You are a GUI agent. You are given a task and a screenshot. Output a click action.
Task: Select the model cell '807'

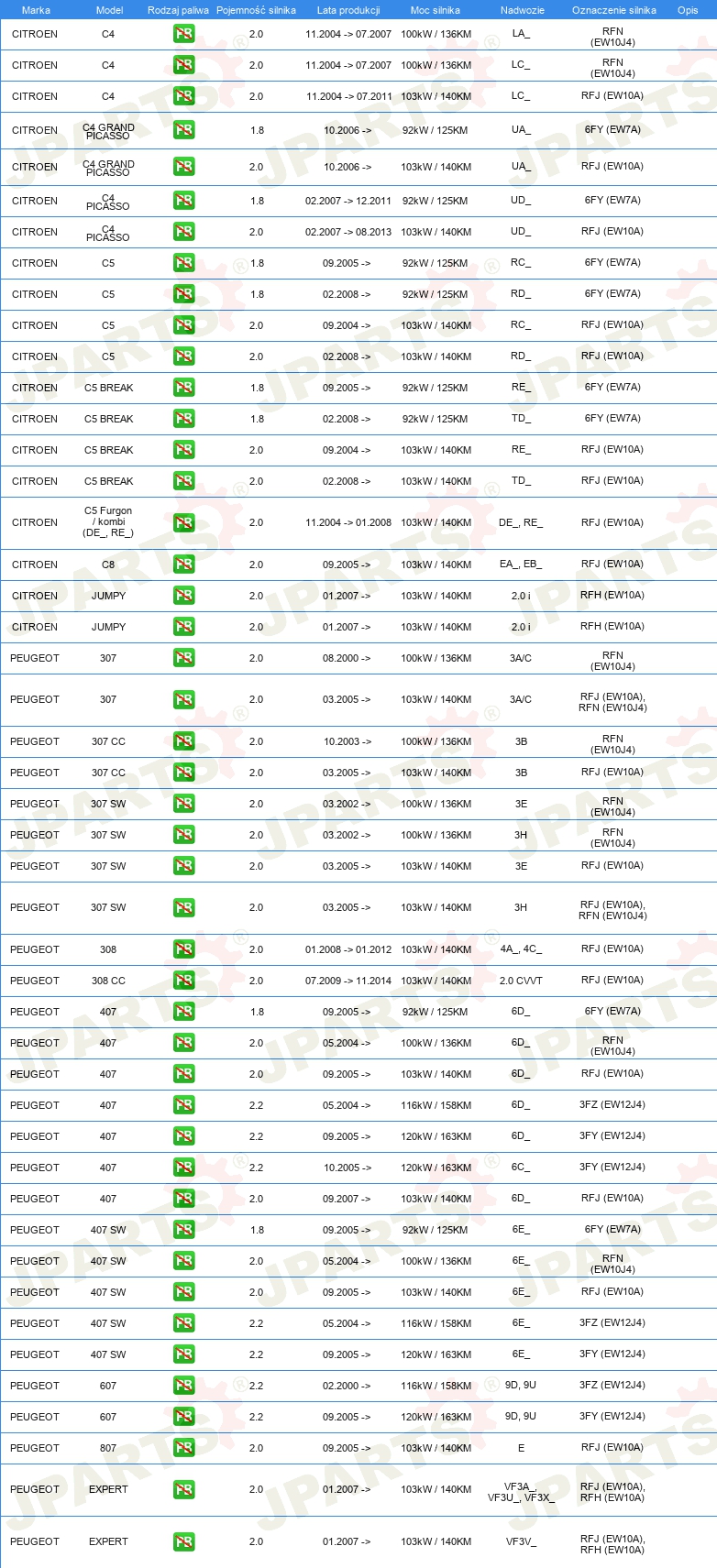click(x=108, y=1448)
